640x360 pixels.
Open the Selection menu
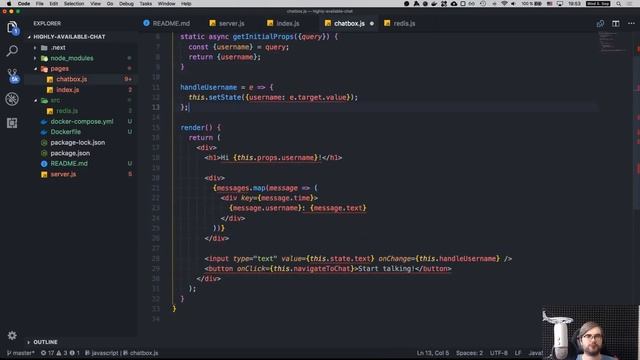click(74, 4)
